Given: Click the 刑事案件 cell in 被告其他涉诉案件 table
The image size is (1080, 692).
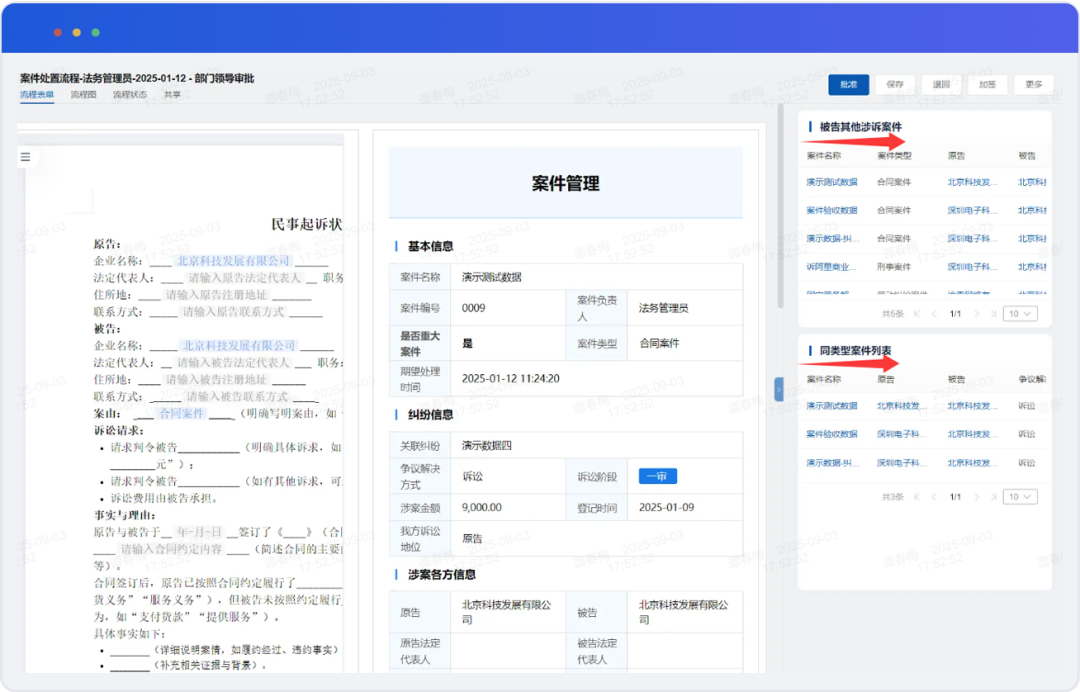Looking at the screenshot, I should [x=894, y=267].
